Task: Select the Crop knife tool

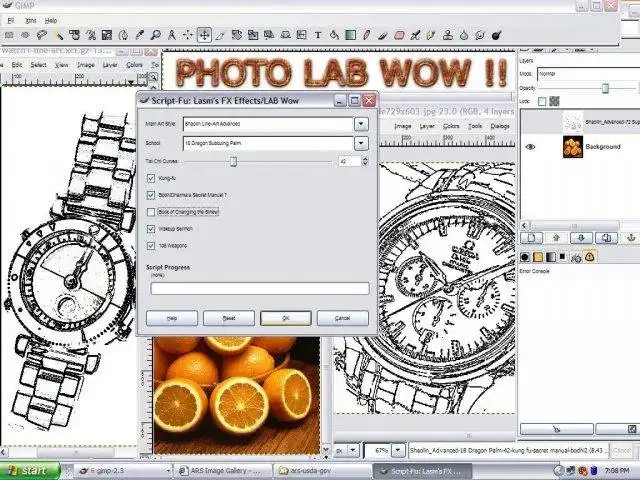Action: pyautogui.click(x=220, y=36)
